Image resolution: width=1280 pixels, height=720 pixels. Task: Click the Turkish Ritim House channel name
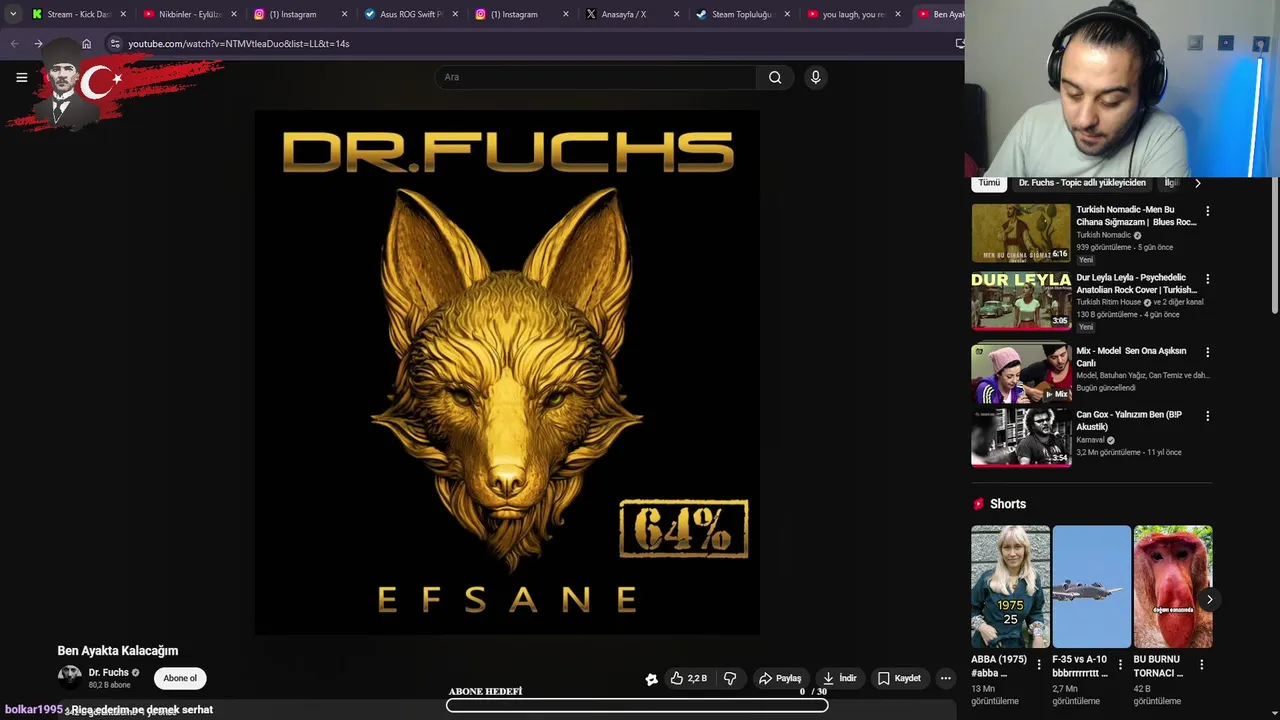(x=1108, y=302)
